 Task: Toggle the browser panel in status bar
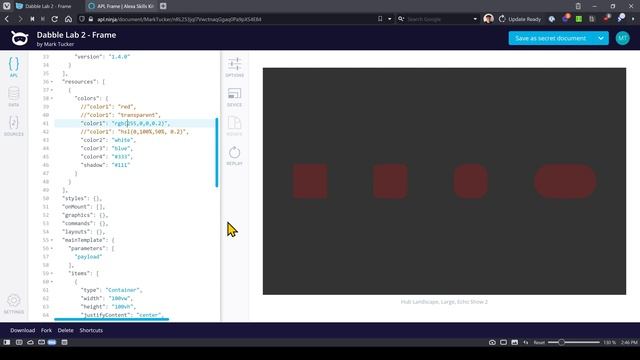(x=7, y=342)
